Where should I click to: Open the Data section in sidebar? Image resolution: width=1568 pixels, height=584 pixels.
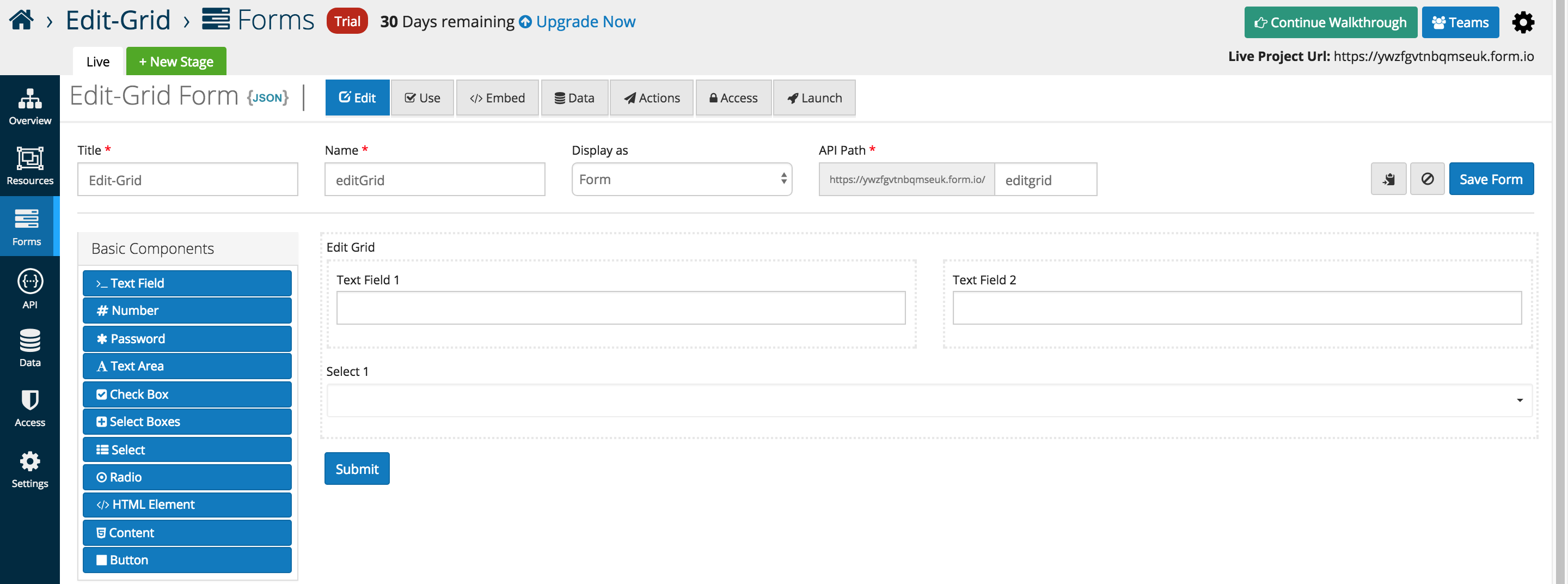[30, 348]
